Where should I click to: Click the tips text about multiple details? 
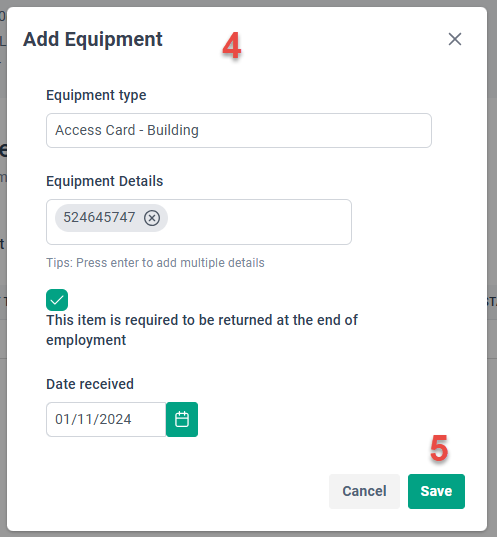155,263
